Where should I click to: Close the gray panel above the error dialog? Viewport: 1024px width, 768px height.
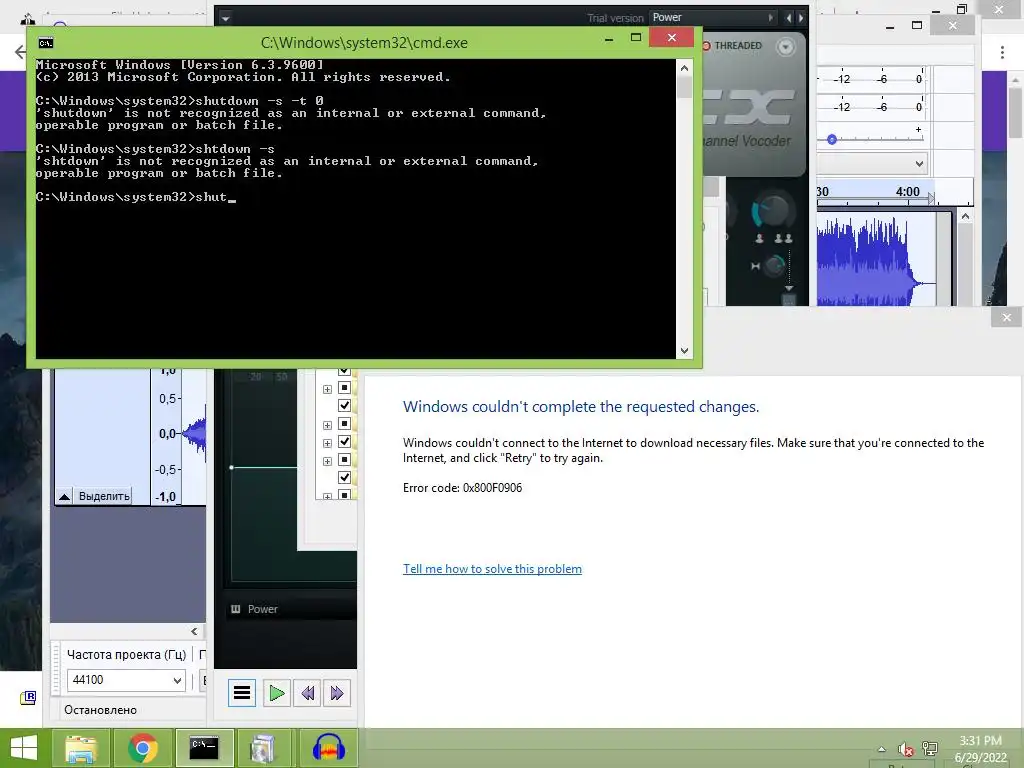pos(1006,317)
